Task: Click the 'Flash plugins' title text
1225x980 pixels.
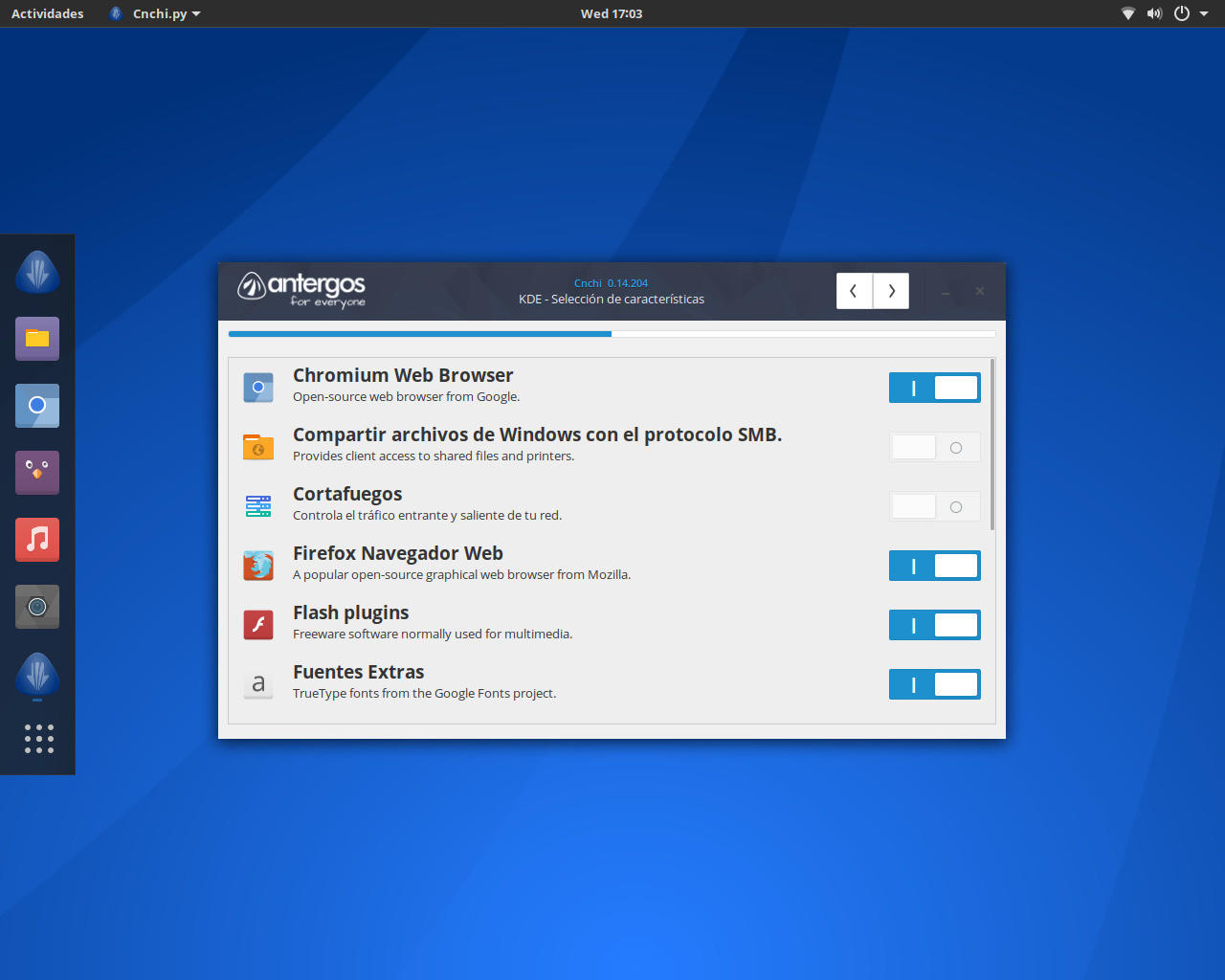Action: [351, 612]
